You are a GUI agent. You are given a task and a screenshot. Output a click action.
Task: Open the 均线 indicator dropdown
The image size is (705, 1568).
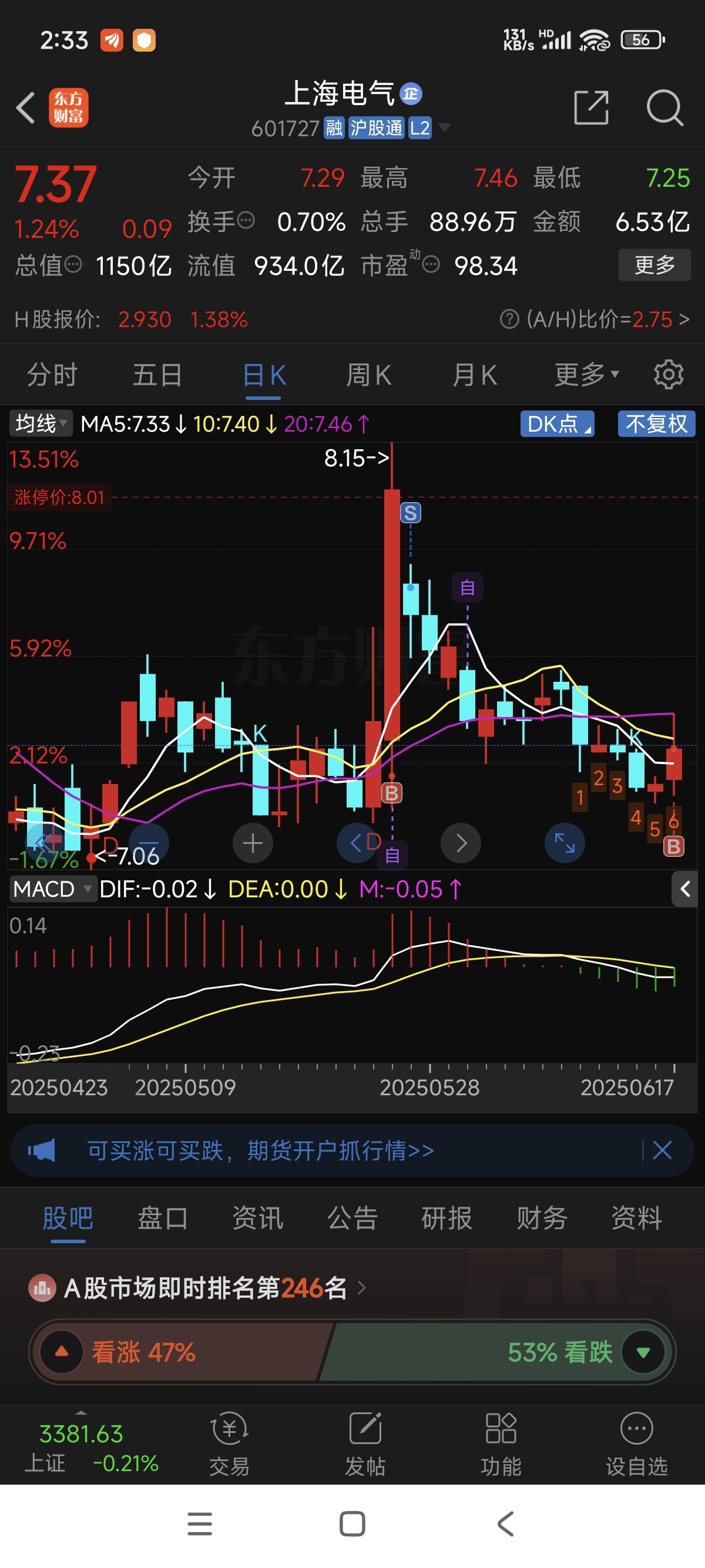tap(41, 423)
